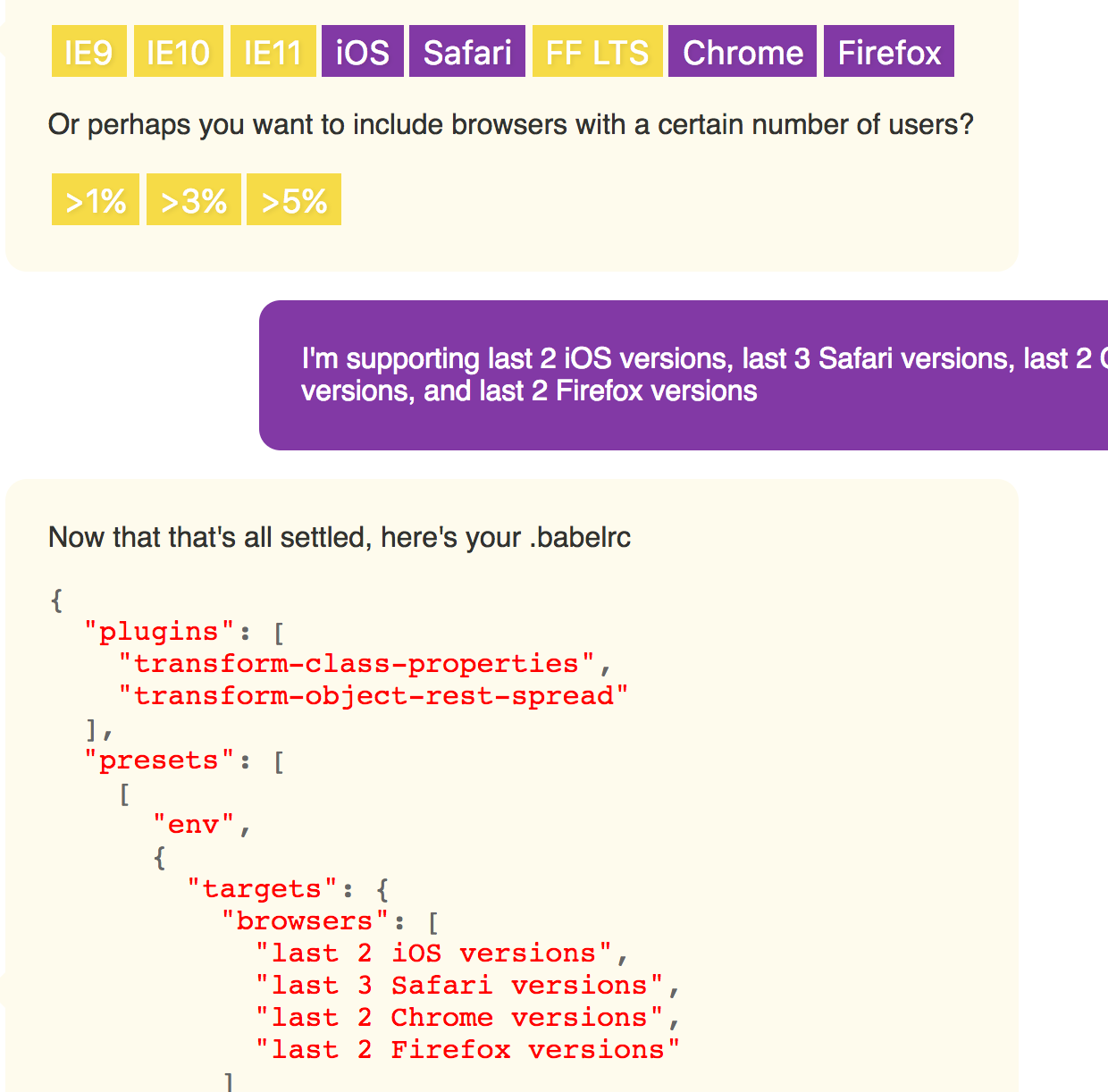Toggle the FF LTS option

597,51
